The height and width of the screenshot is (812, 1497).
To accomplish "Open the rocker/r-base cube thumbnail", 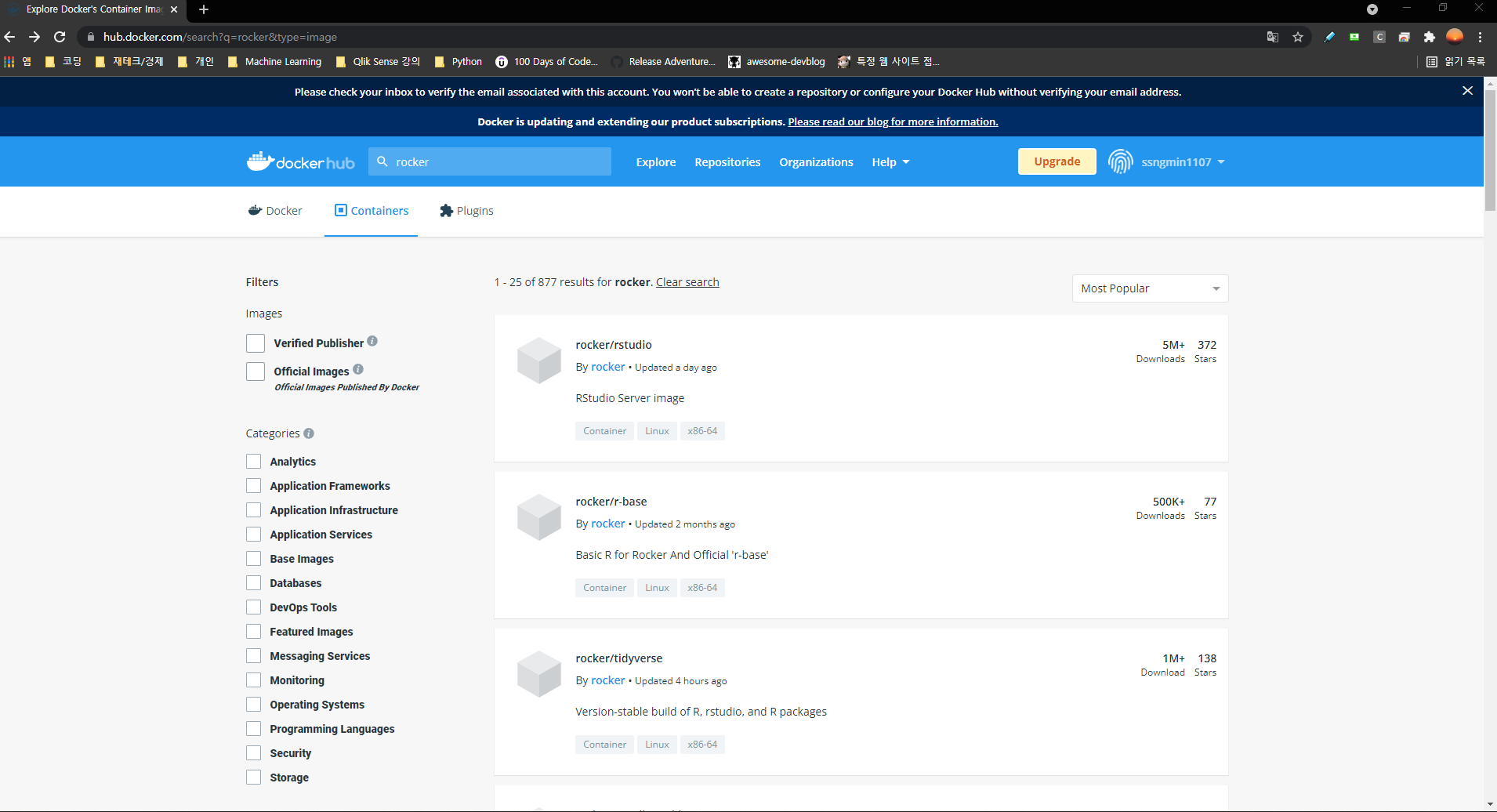I will [539, 517].
